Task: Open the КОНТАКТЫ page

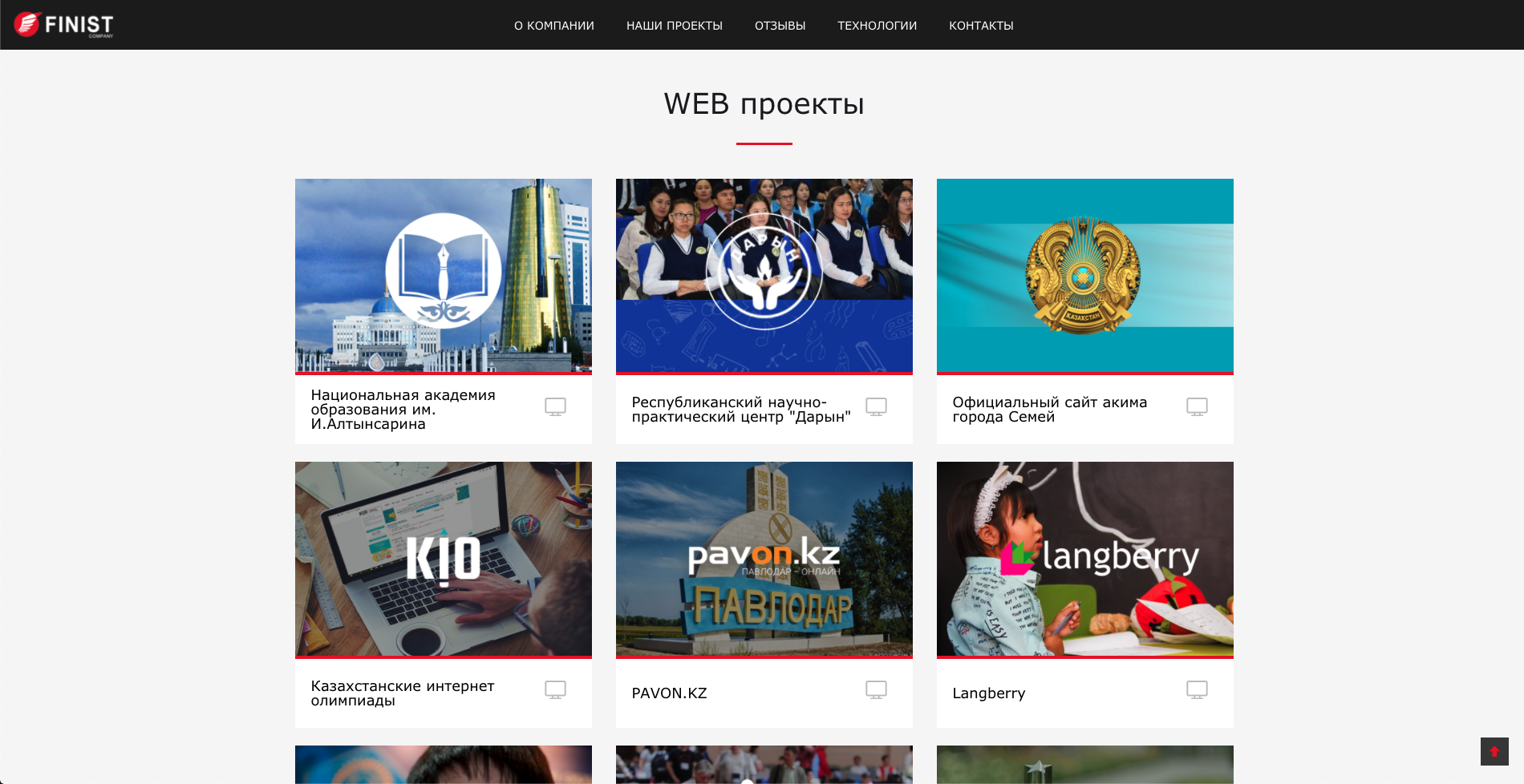Action: 981,25
